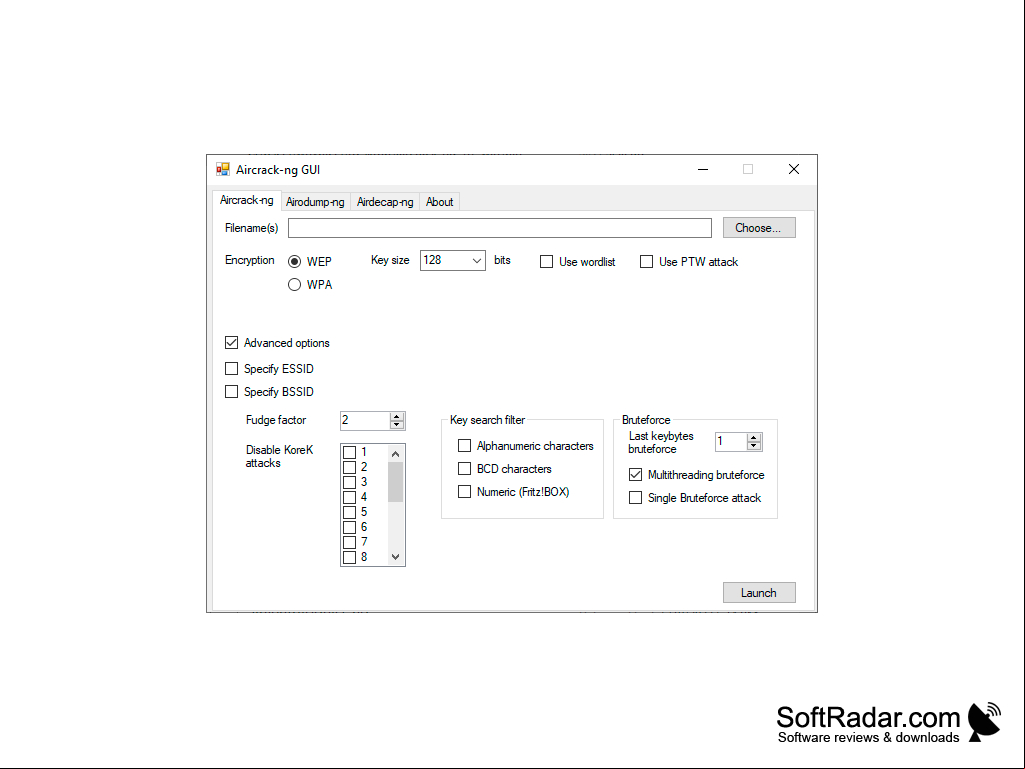1025x769 pixels.
Task: Click KoreK list scroll down arrow
Action: 395,557
